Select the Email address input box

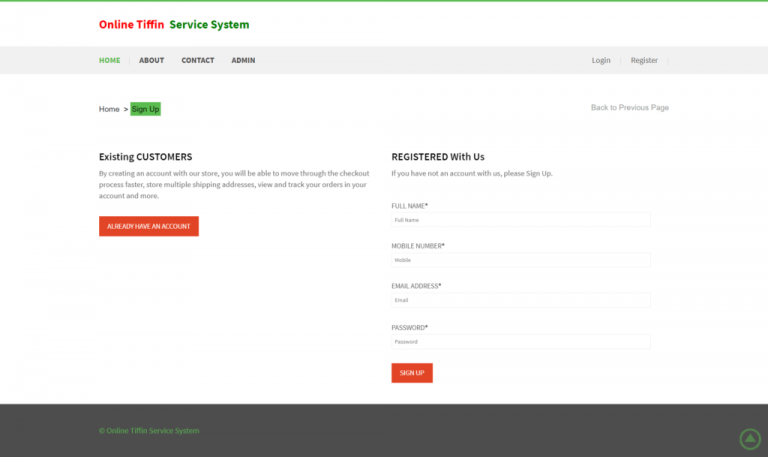520,300
